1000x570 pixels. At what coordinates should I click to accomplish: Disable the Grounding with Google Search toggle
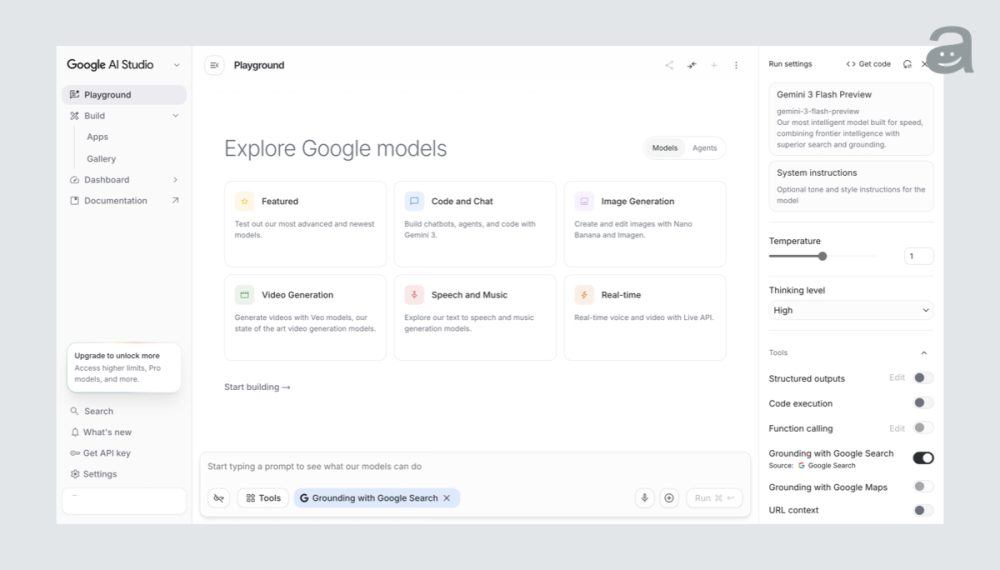[x=923, y=458]
